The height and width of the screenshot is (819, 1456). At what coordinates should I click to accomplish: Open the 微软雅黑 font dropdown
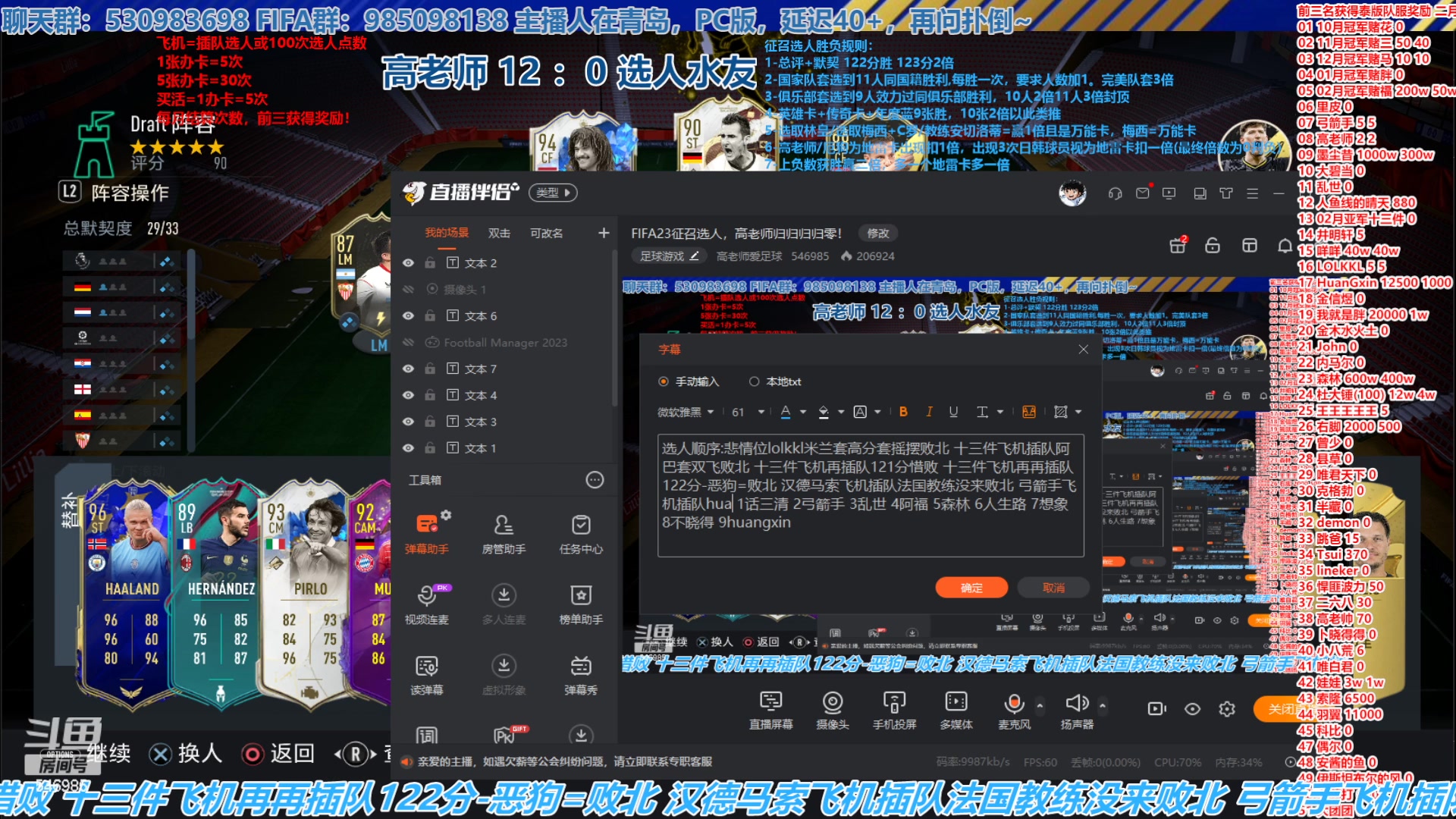click(x=686, y=412)
